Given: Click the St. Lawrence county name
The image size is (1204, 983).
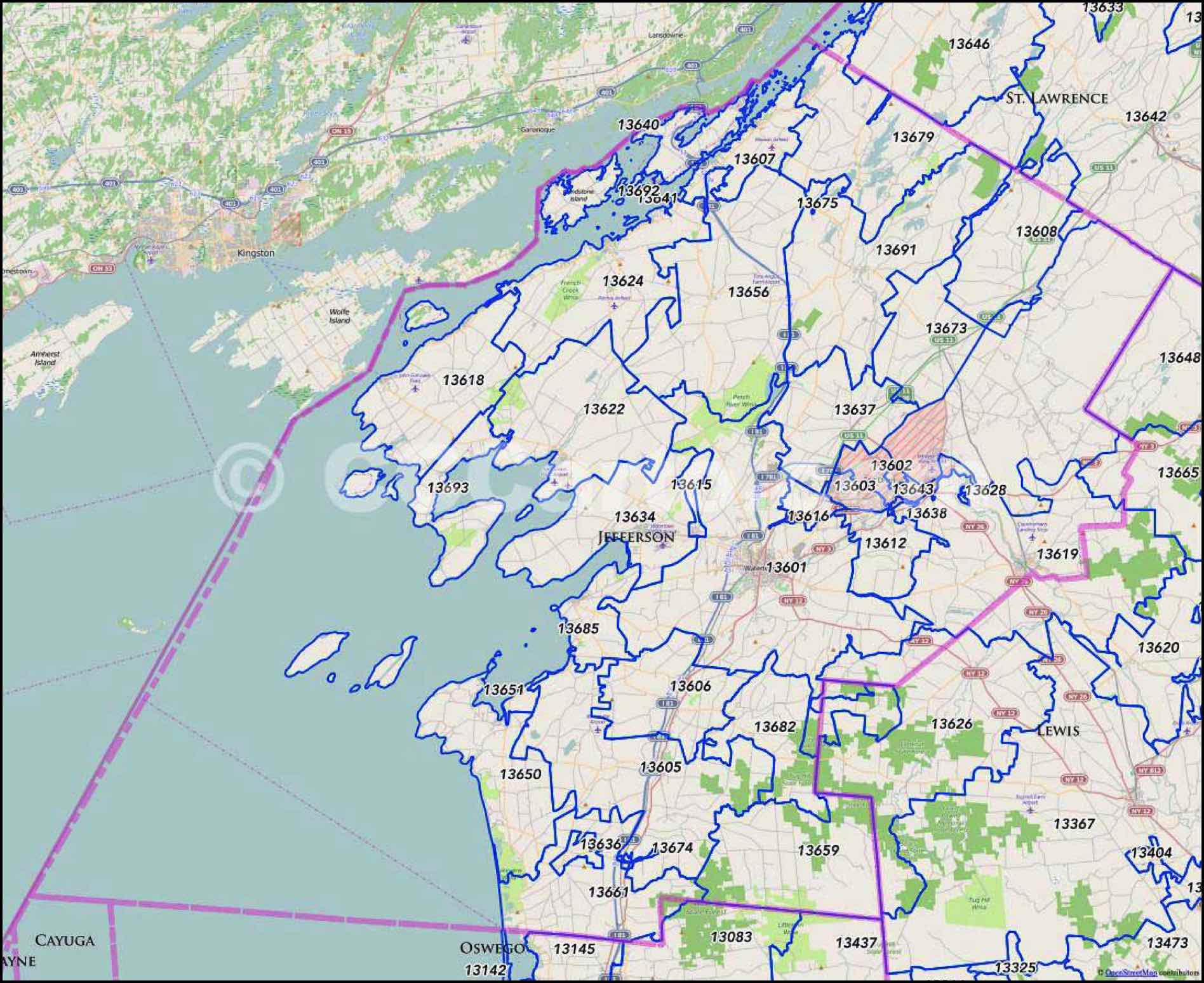Looking at the screenshot, I should click(x=1057, y=98).
